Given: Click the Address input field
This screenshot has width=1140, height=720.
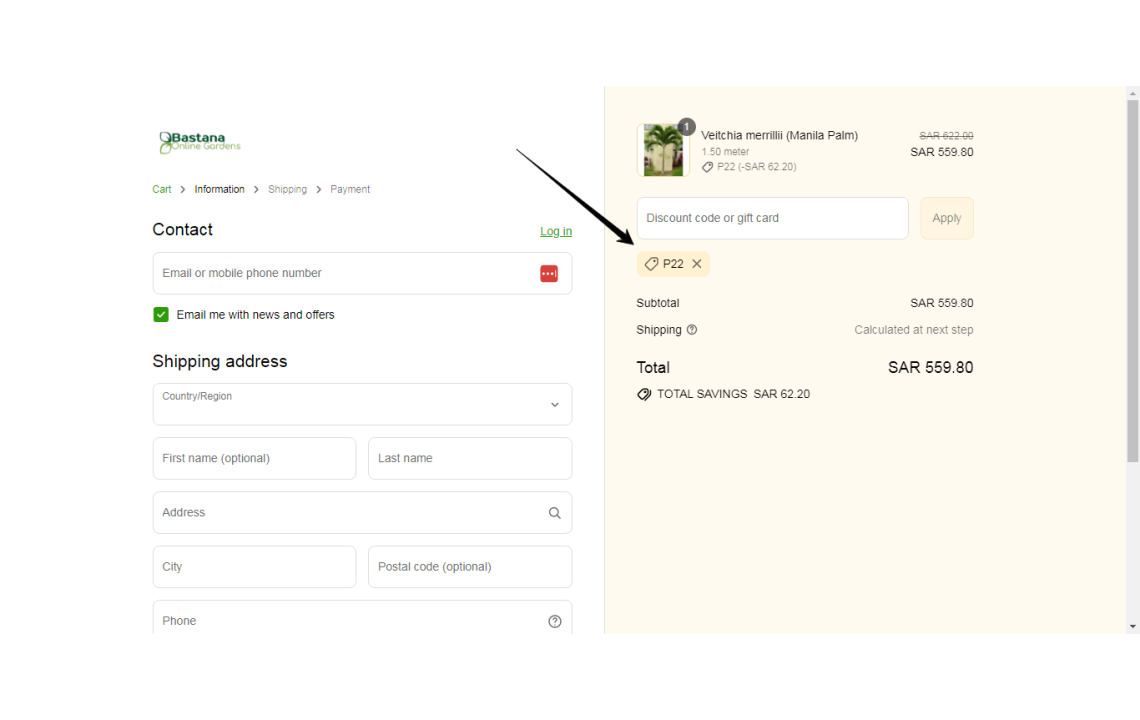Looking at the screenshot, I should 362,513.
